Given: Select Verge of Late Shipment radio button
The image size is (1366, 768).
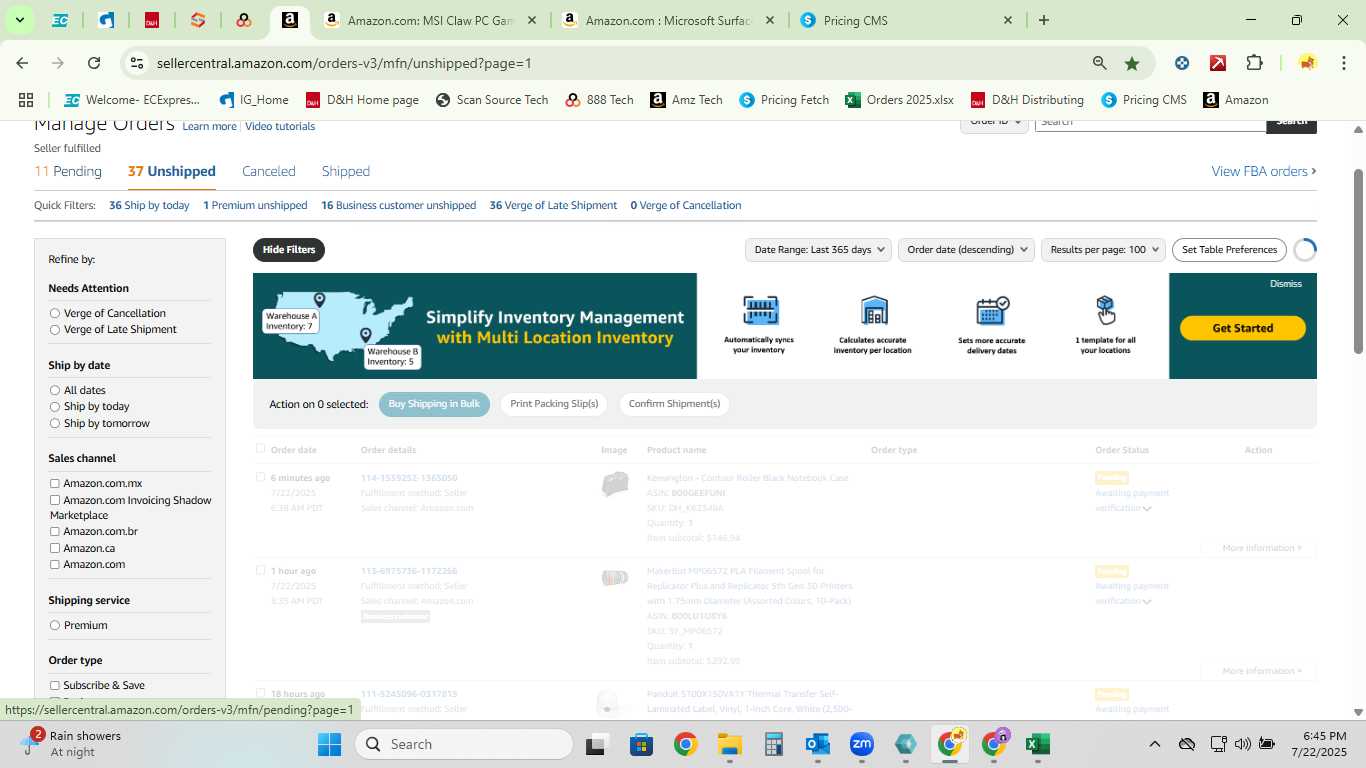Looking at the screenshot, I should [x=55, y=329].
